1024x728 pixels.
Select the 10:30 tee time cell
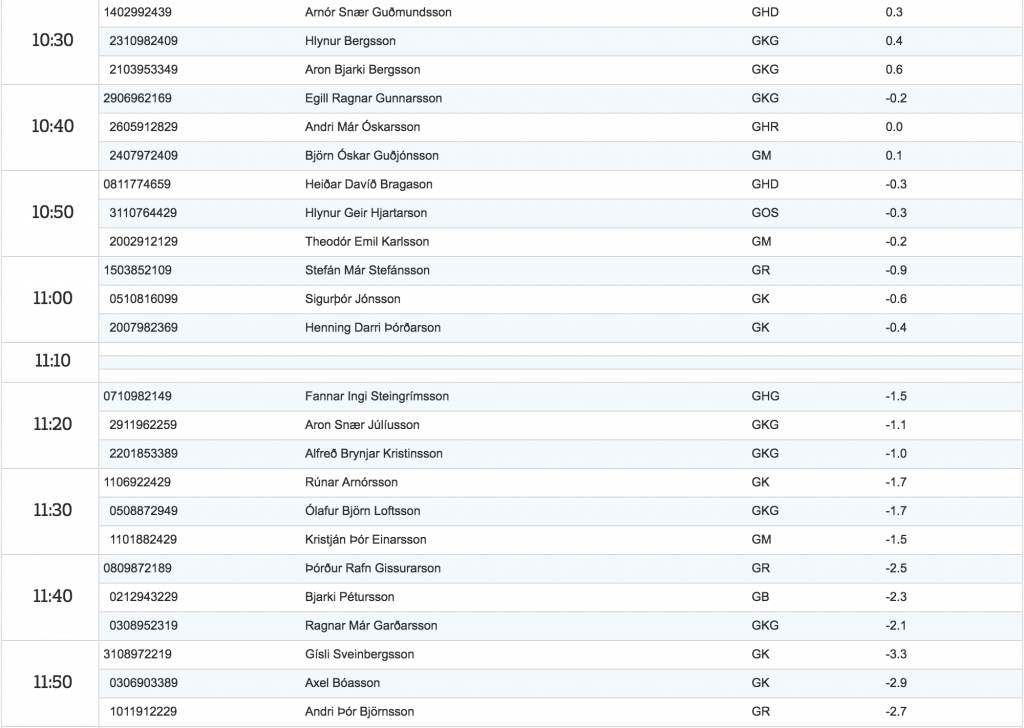52,40
